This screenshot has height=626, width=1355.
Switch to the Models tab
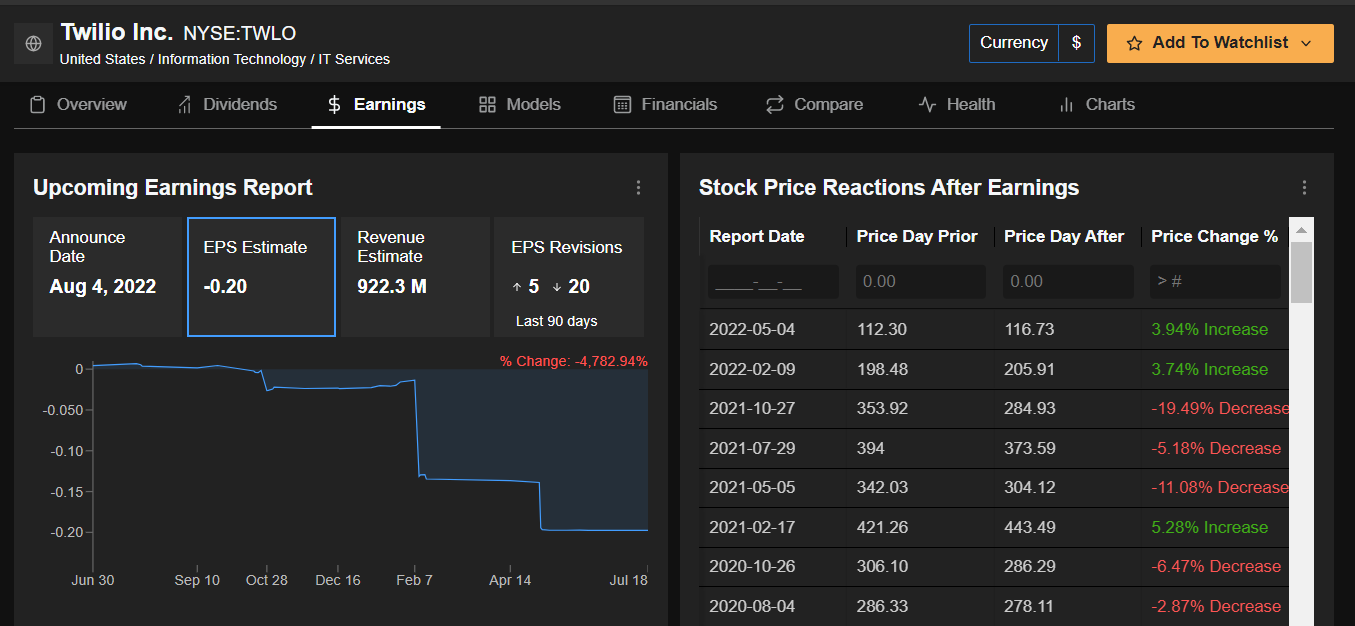click(x=520, y=105)
